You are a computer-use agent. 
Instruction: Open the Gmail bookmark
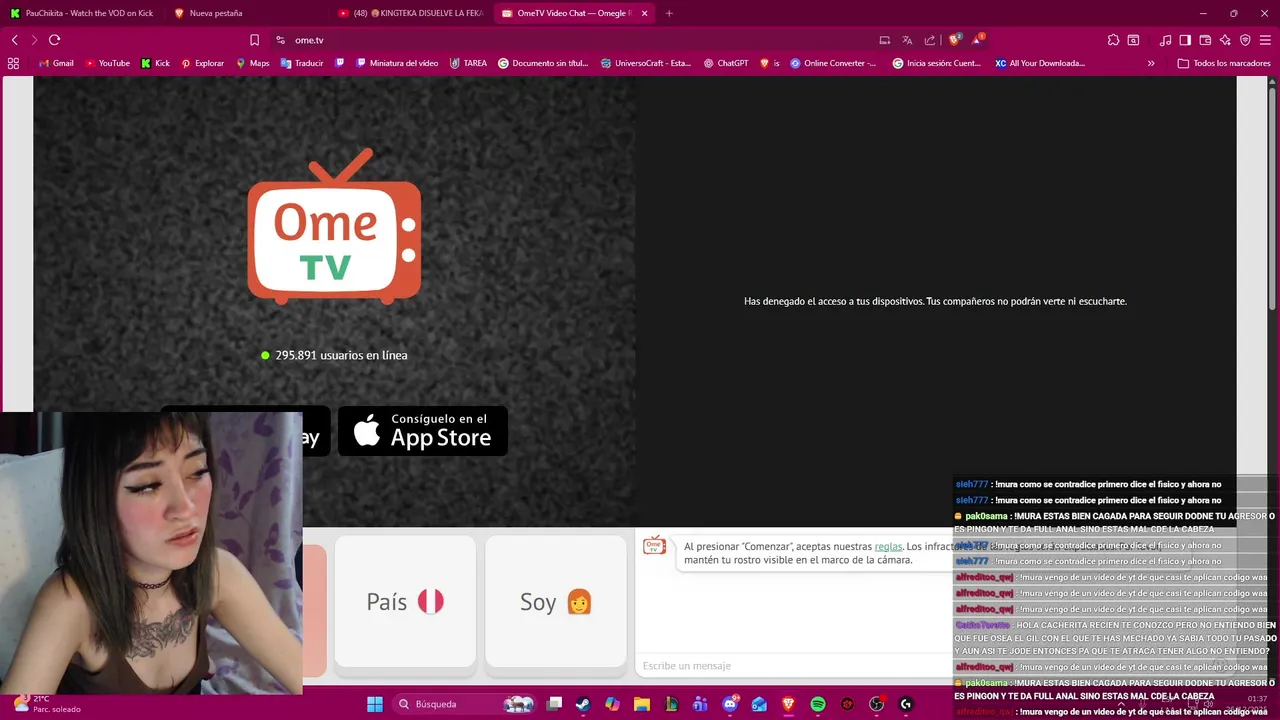pos(56,63)
